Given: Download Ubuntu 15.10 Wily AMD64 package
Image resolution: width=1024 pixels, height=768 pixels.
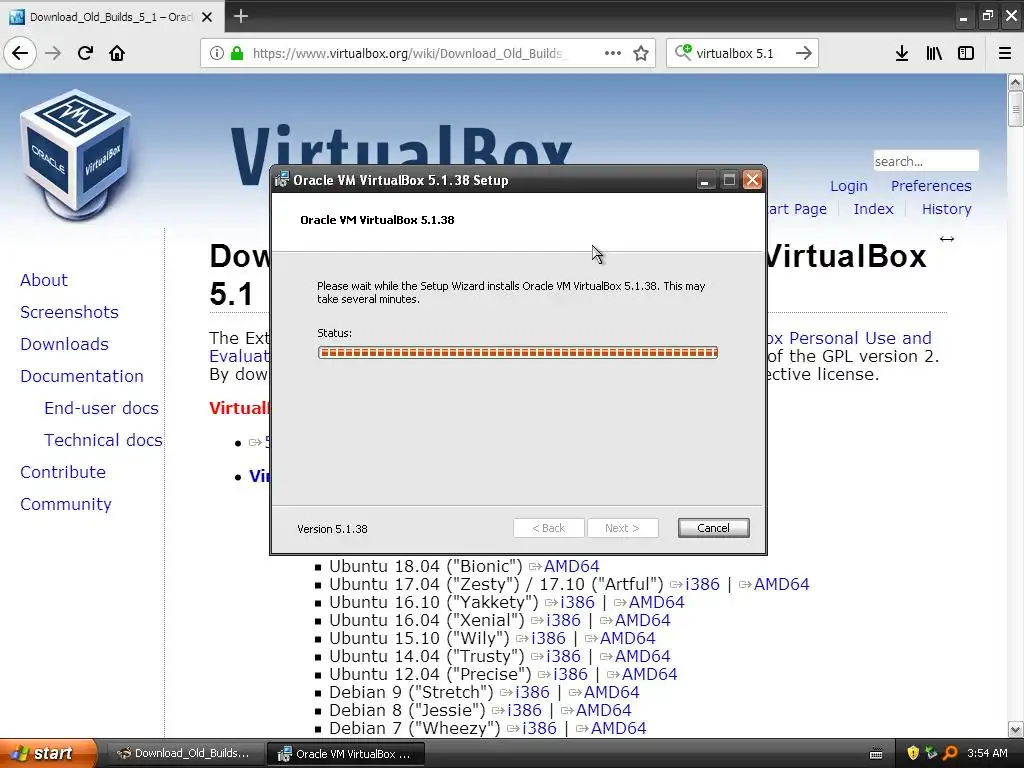Looking at the screenshot, I should point(627,638).
